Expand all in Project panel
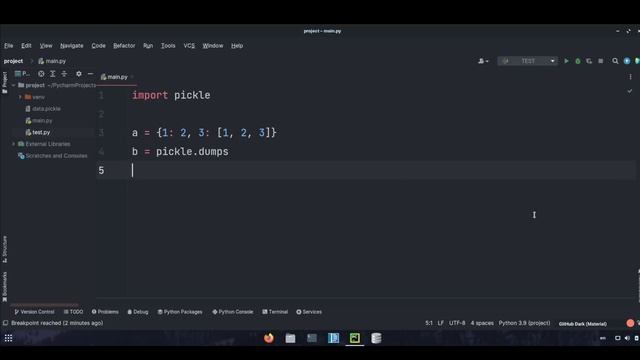 53,73
